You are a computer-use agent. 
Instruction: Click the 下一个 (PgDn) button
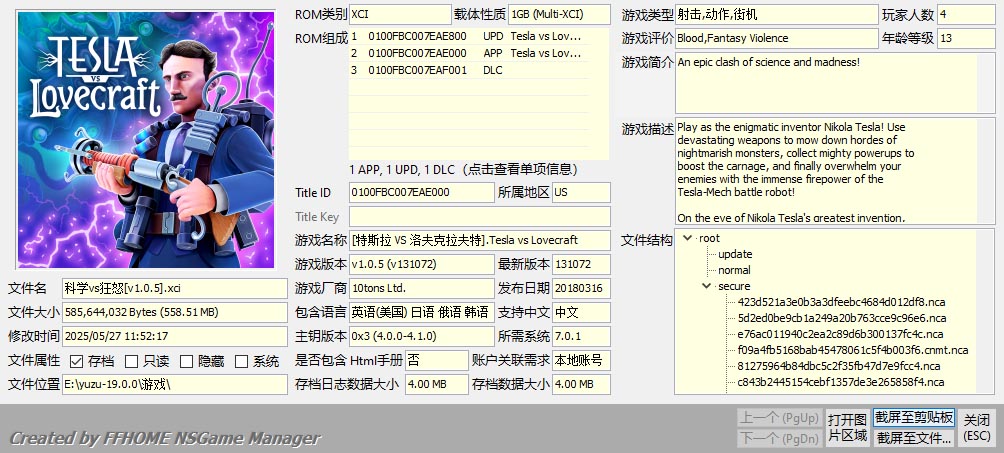779,438
